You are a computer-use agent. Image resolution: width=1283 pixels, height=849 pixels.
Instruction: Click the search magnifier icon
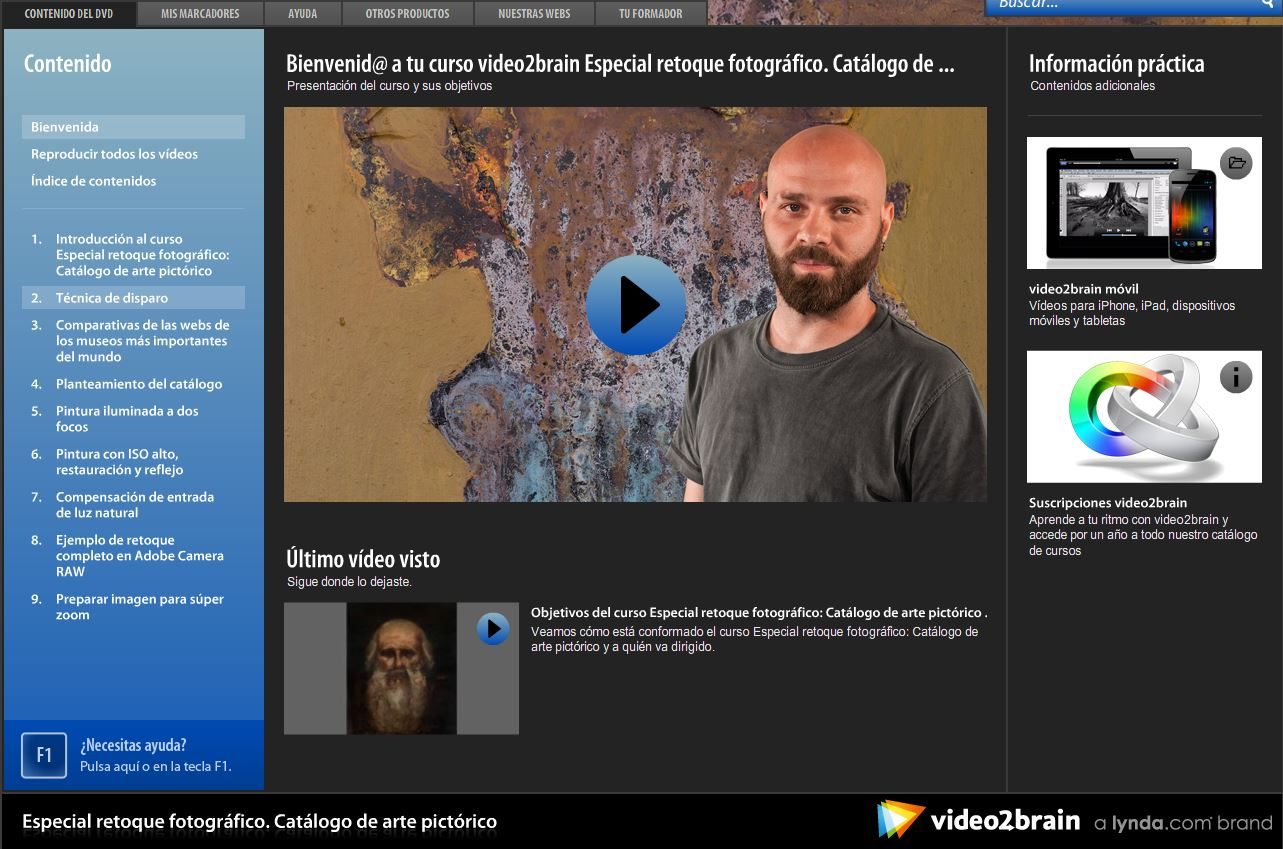1267,5
